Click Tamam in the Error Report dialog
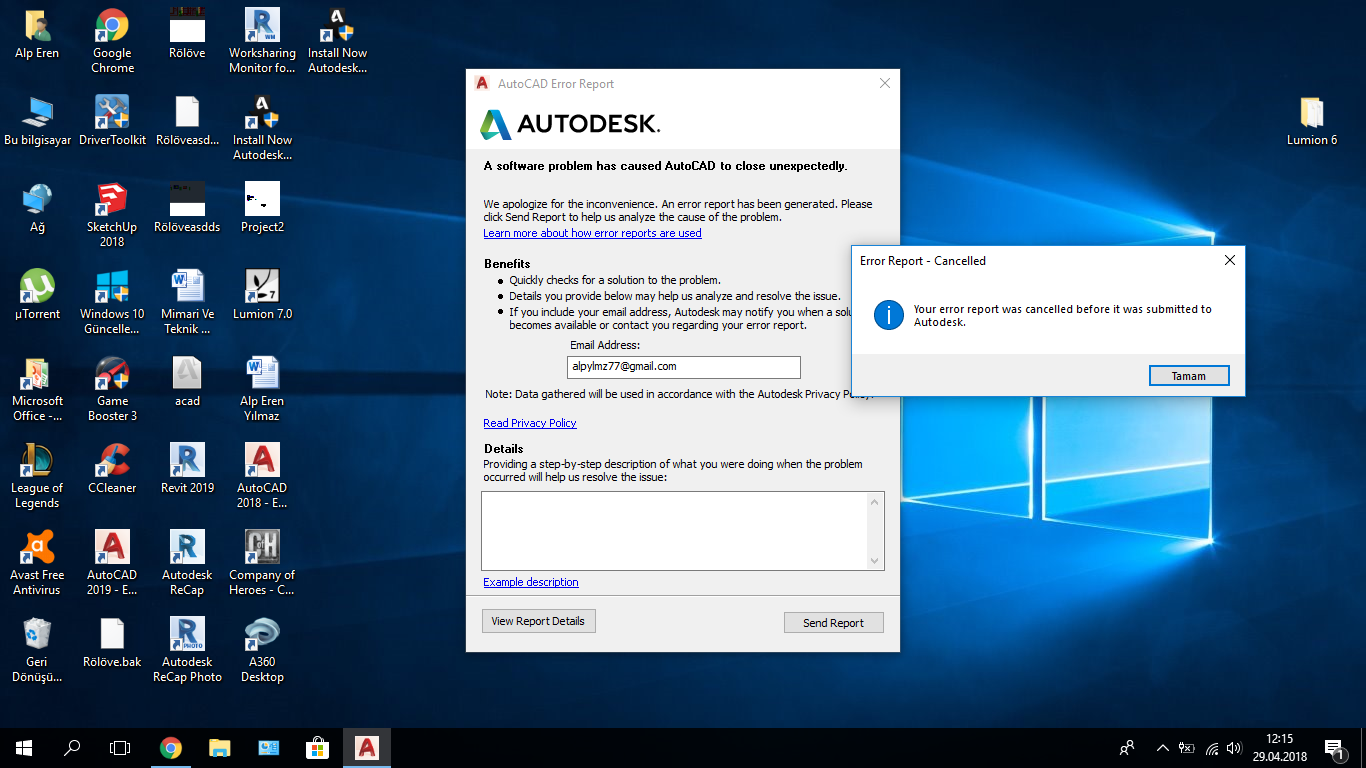Screen dimensions: 1366x768 (1189, 376)
